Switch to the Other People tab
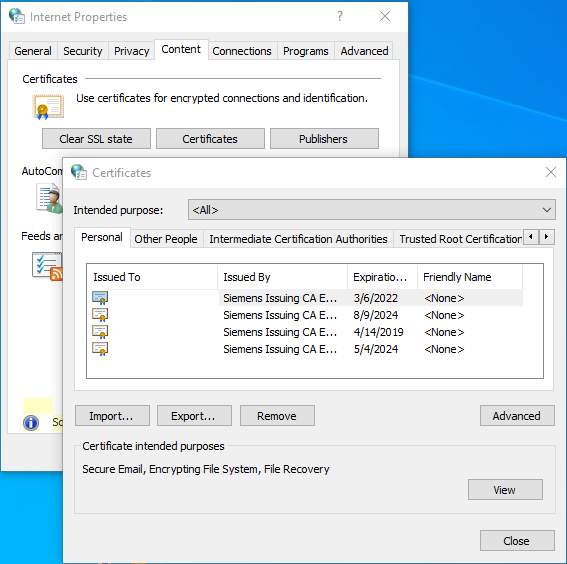This screenshot has width=567, height=564. (x=166, y=239)
